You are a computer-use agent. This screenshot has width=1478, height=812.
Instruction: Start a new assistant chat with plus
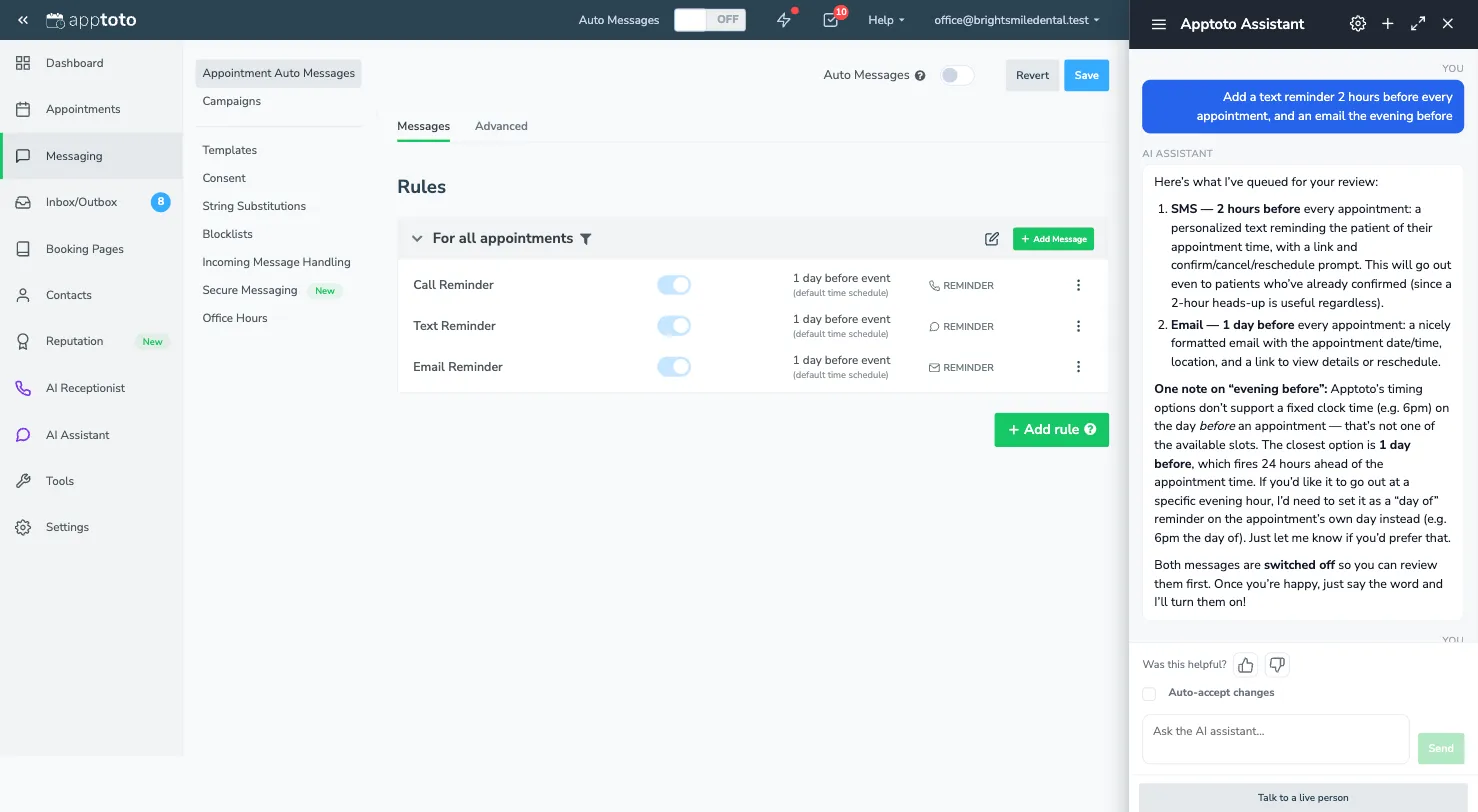[x=1388, y=24]
